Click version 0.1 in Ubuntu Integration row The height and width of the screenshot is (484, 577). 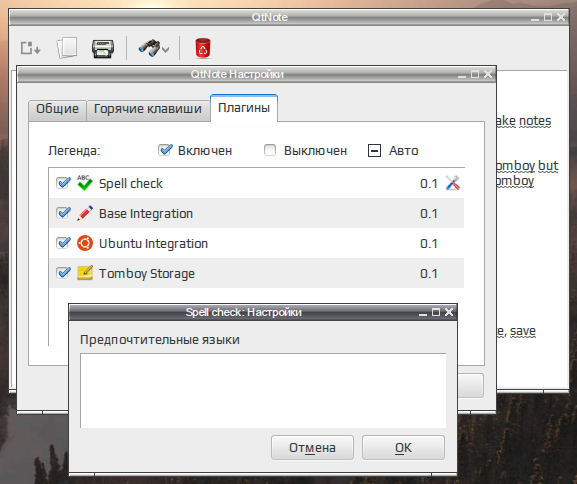pos(429,244)
